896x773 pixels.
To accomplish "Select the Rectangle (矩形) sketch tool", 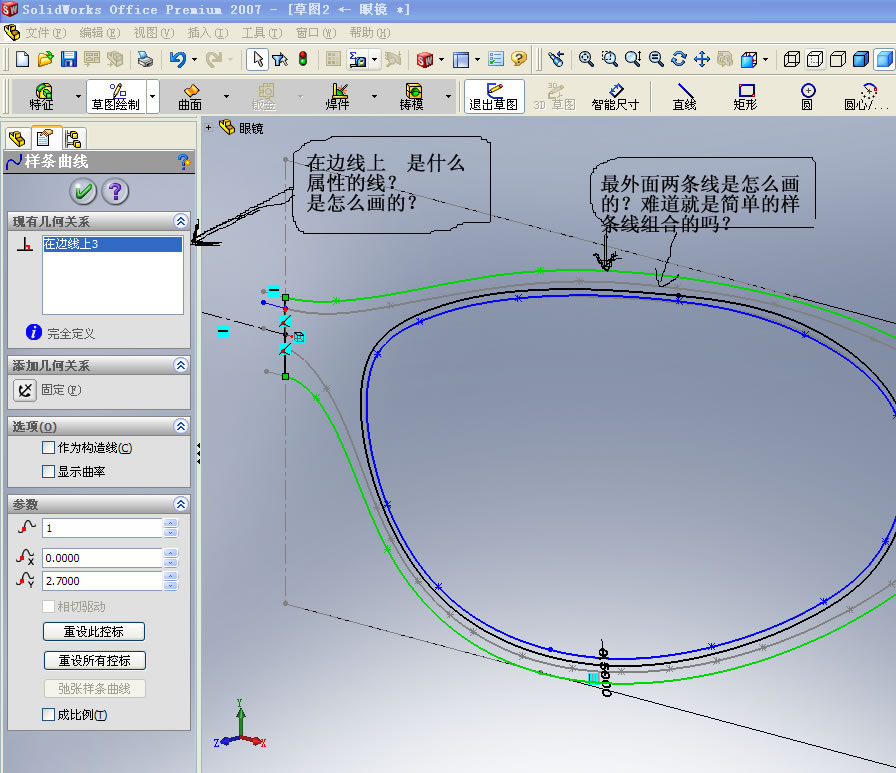I will click(x=745, y=96).
